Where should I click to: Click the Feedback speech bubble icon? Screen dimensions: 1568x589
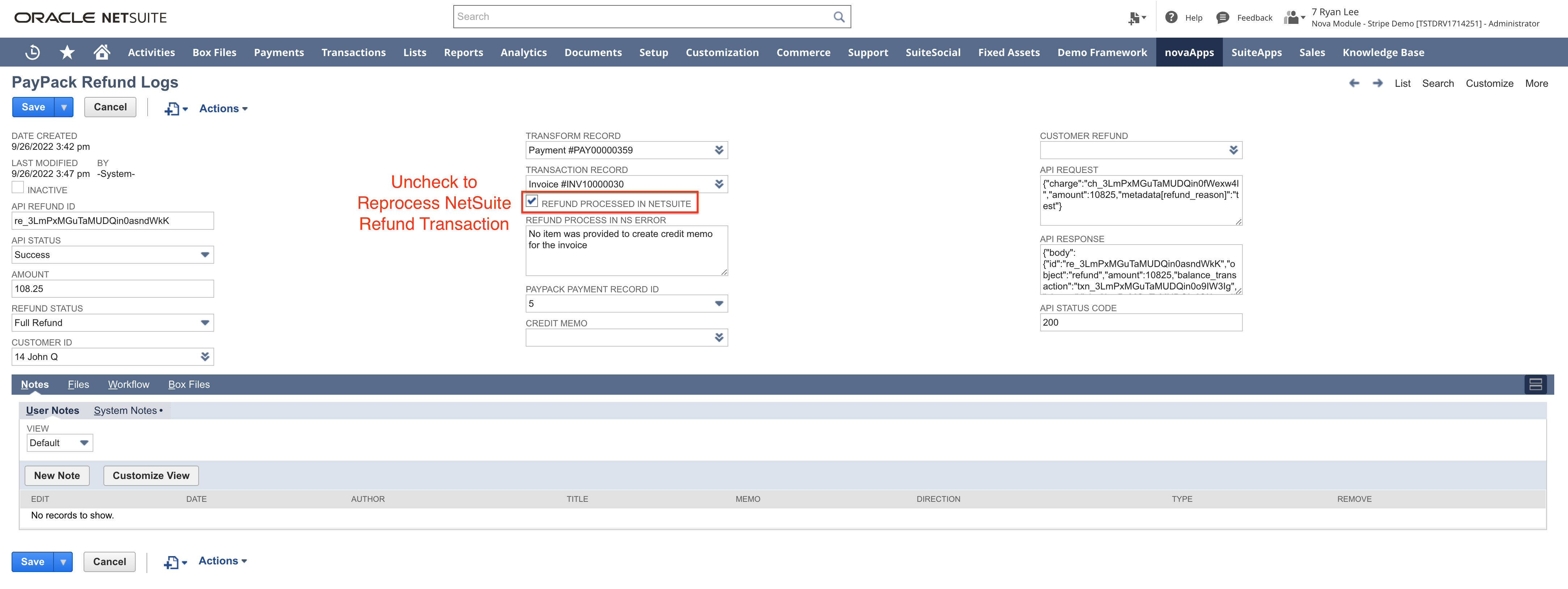[1222, 18]
